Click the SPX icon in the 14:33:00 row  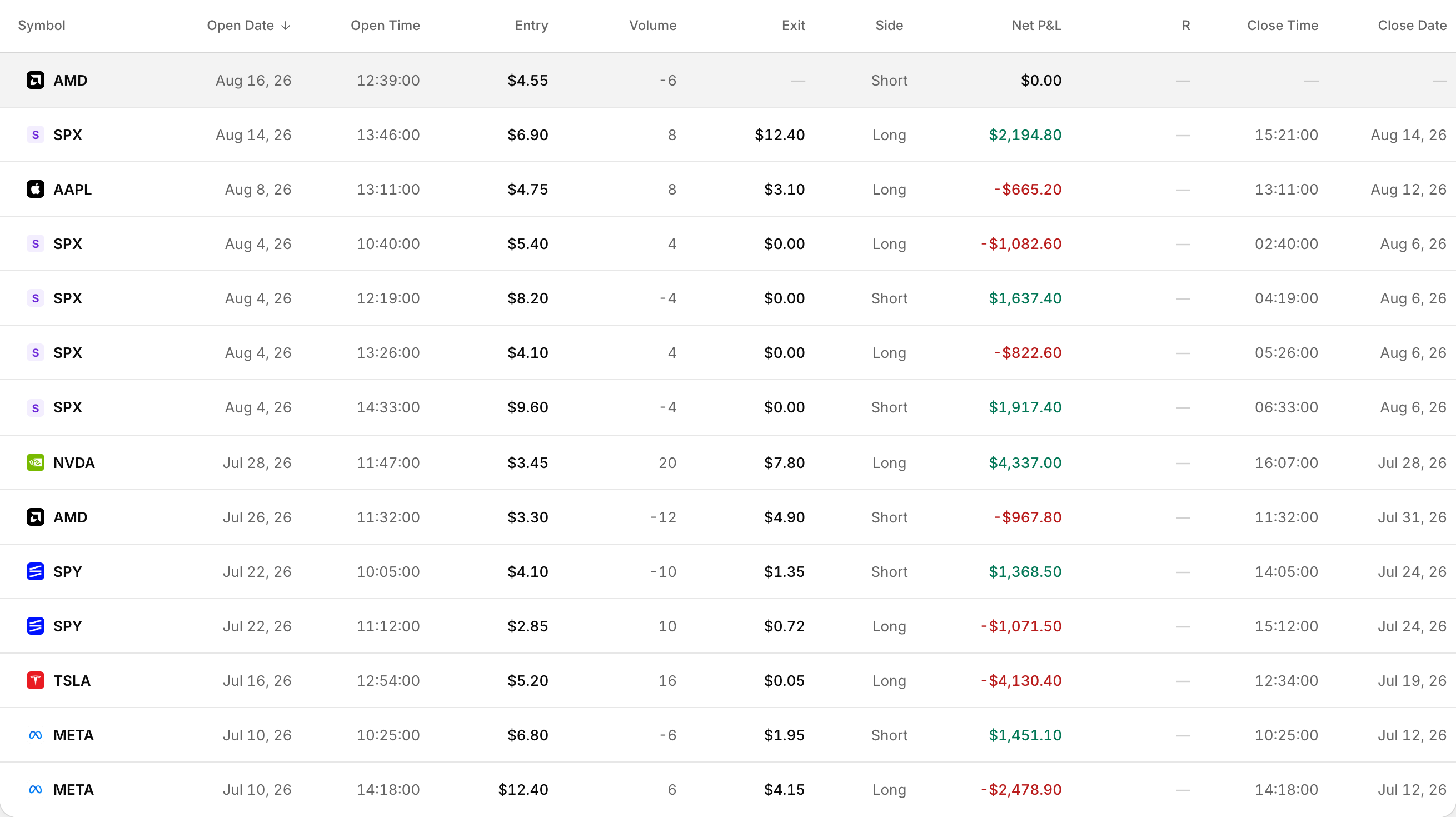coord(36,407)
